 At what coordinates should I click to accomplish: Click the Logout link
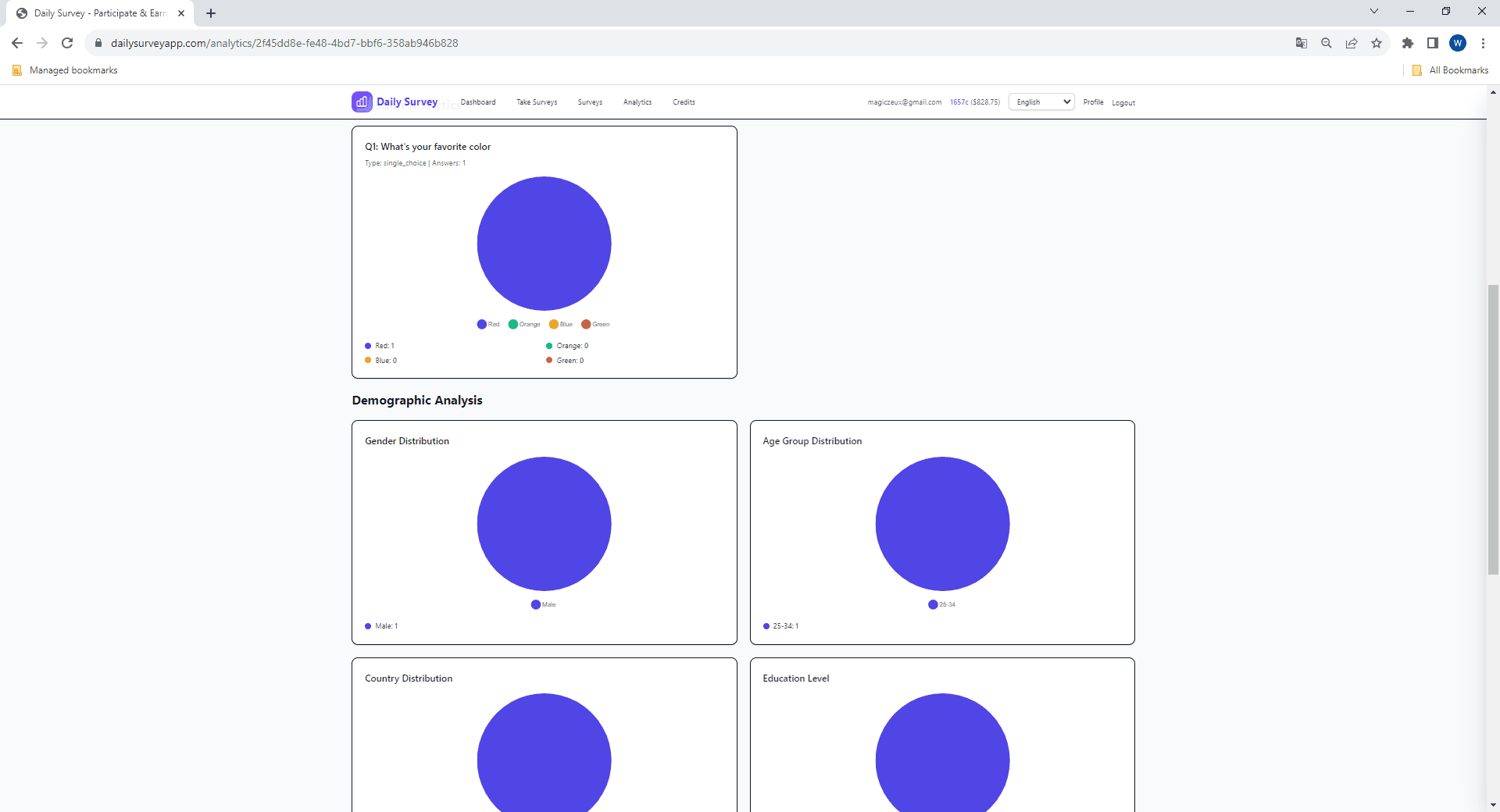pyautogui.click(x=1123, y=102)
